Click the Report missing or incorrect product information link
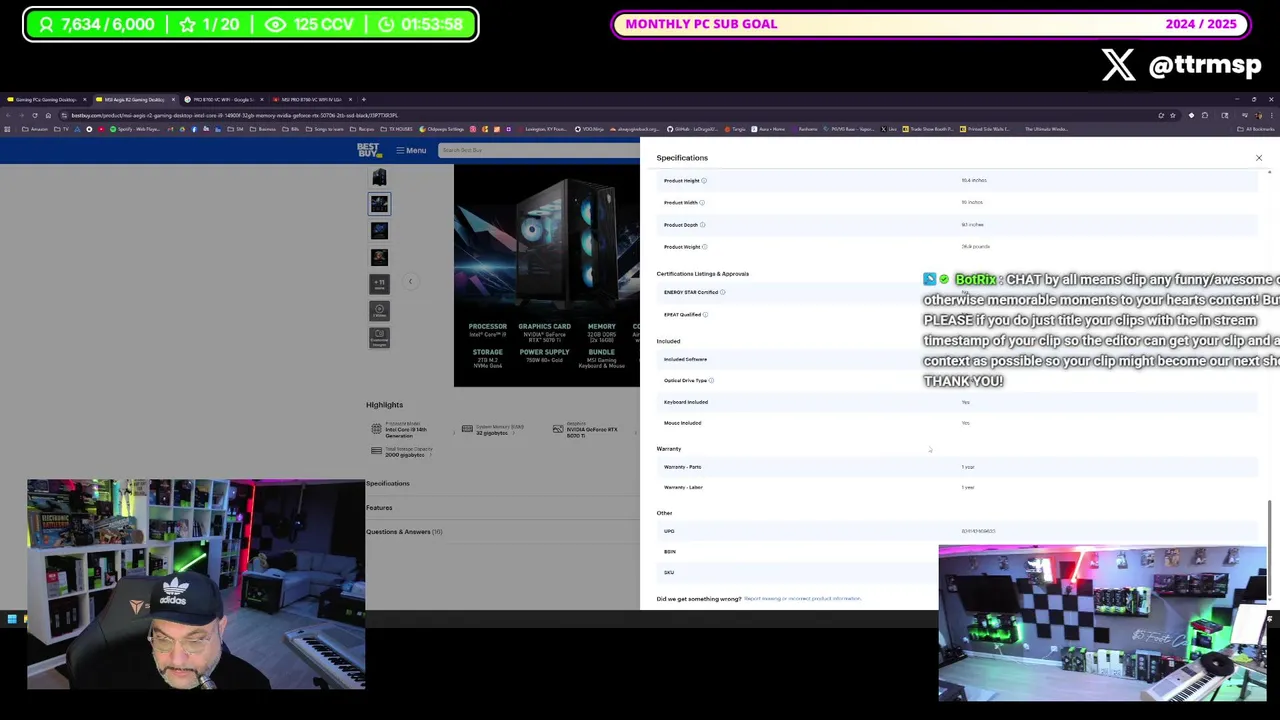1280x720 pixels. pos(802,599)
